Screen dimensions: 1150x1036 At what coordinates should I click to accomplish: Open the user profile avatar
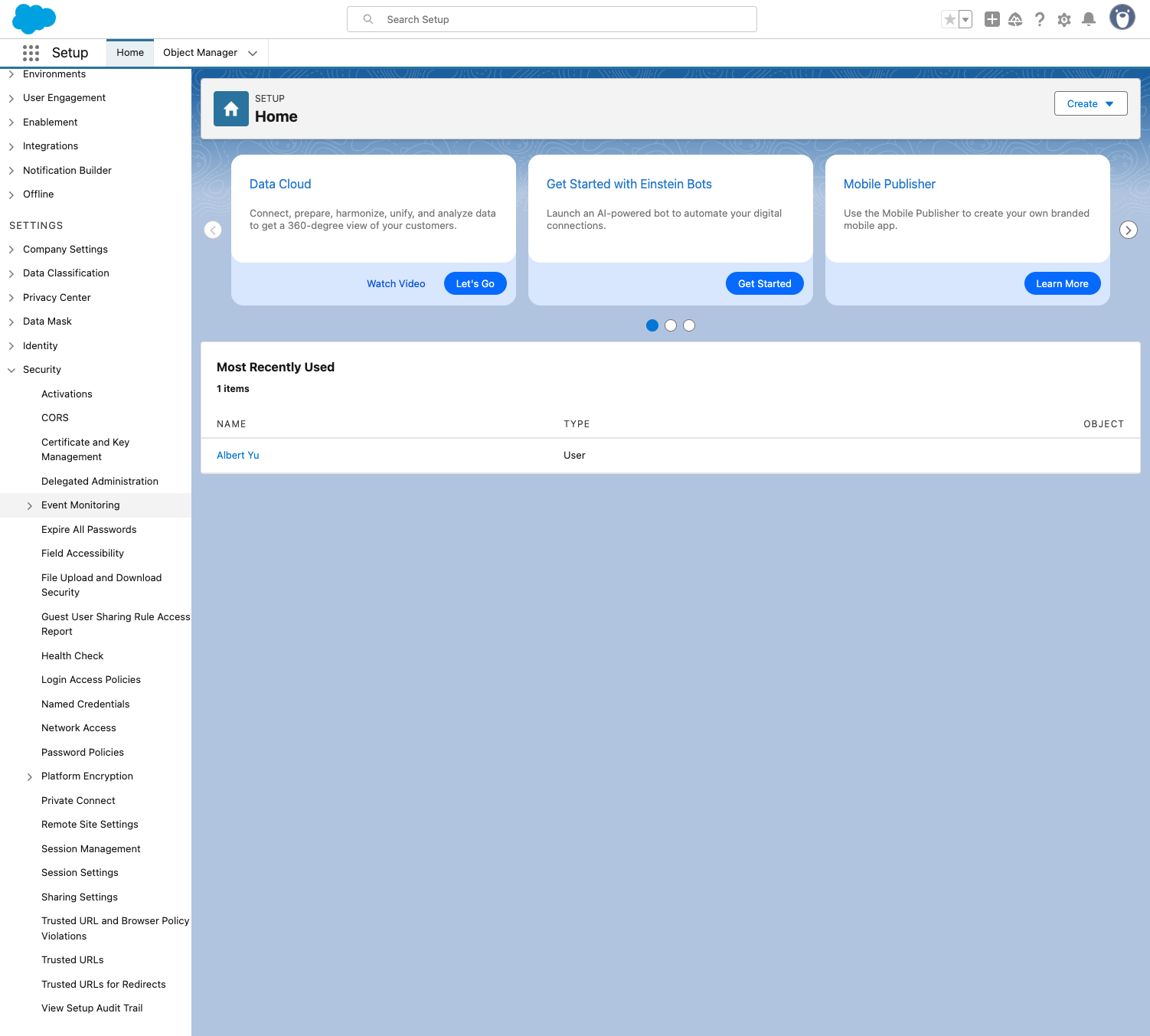pyautogui.click(x=1122, y=18)
